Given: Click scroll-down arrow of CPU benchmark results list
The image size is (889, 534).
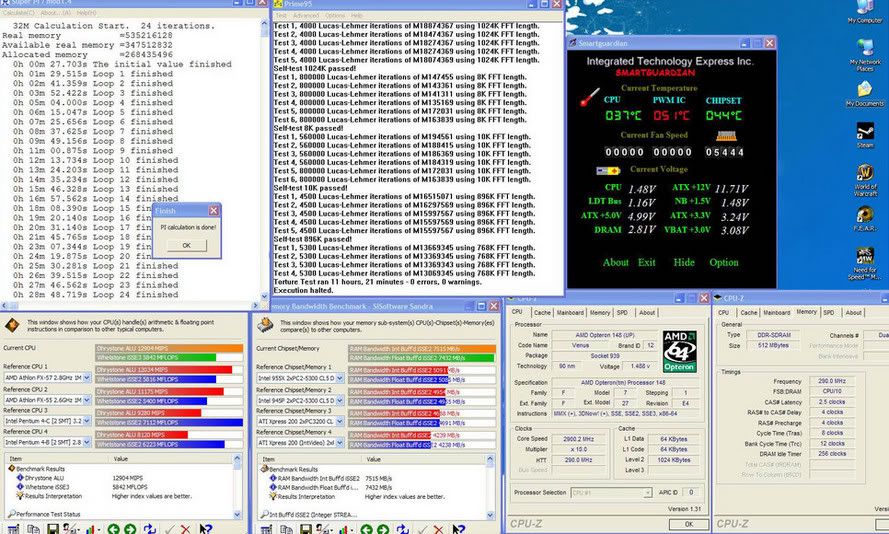Looking at the screenshot, I should click(x=237, y=515).
